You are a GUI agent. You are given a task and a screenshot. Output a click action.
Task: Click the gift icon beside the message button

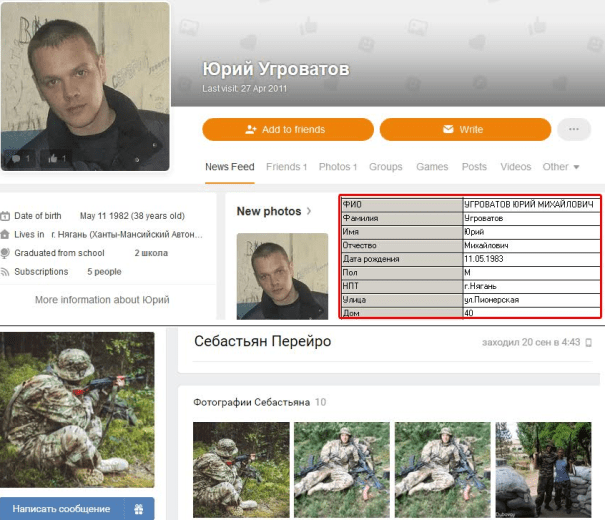139,509
